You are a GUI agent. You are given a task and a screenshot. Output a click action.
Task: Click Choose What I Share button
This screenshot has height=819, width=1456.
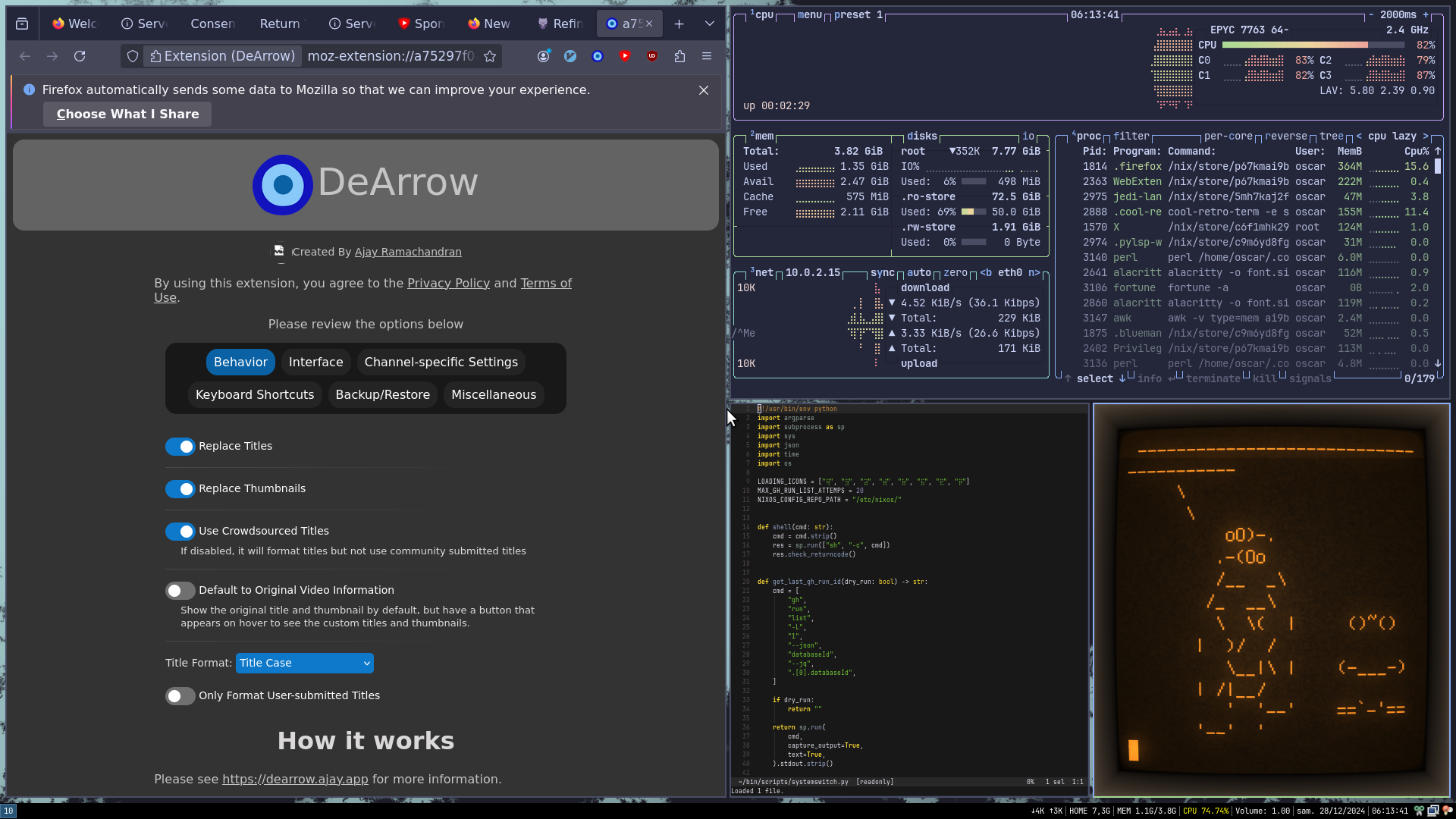point(127,114)
